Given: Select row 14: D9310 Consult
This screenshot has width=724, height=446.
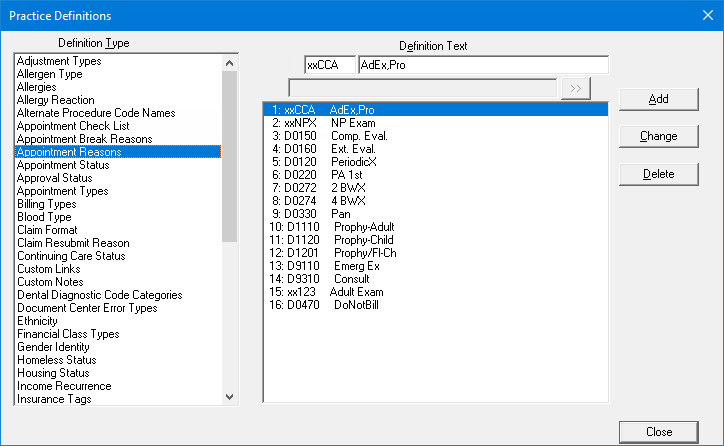Looking at the screenshot, I should click(x=436, y=279).
